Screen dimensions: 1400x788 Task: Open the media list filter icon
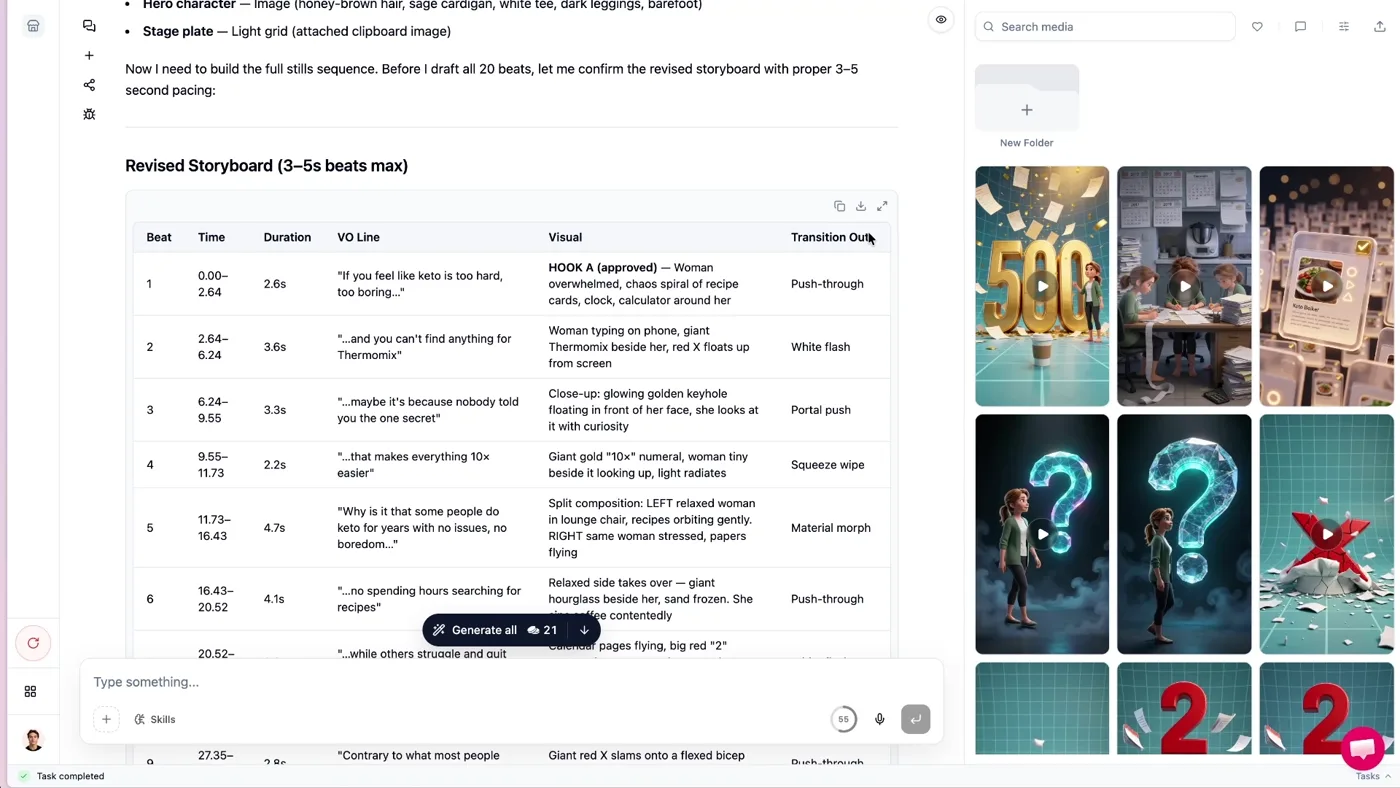tap(1344, 27)
